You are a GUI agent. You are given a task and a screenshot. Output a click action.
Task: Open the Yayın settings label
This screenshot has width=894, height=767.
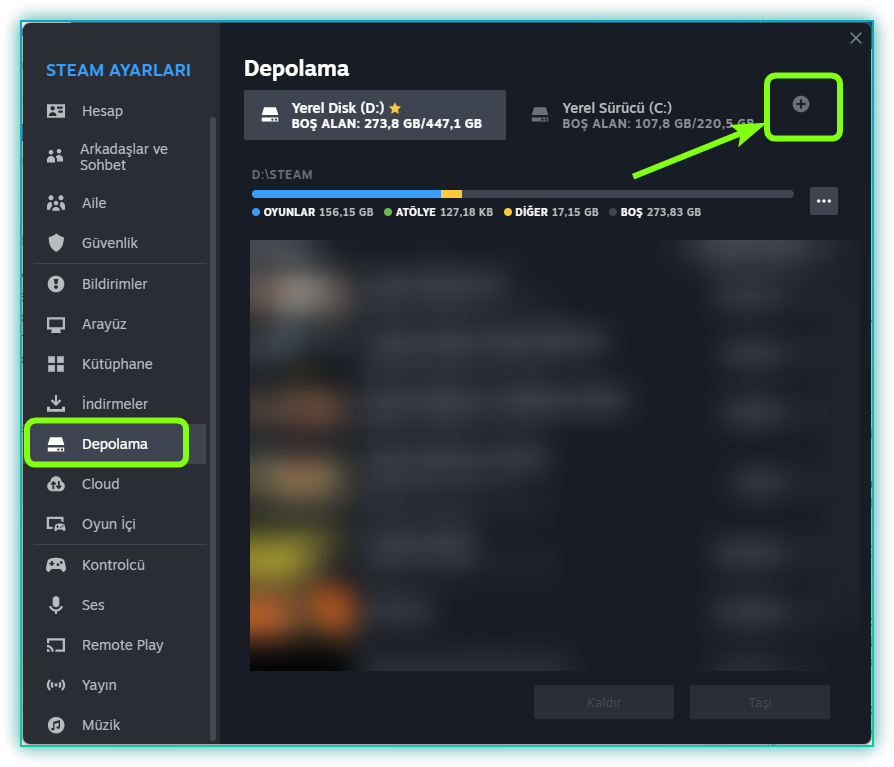(99, 685)
